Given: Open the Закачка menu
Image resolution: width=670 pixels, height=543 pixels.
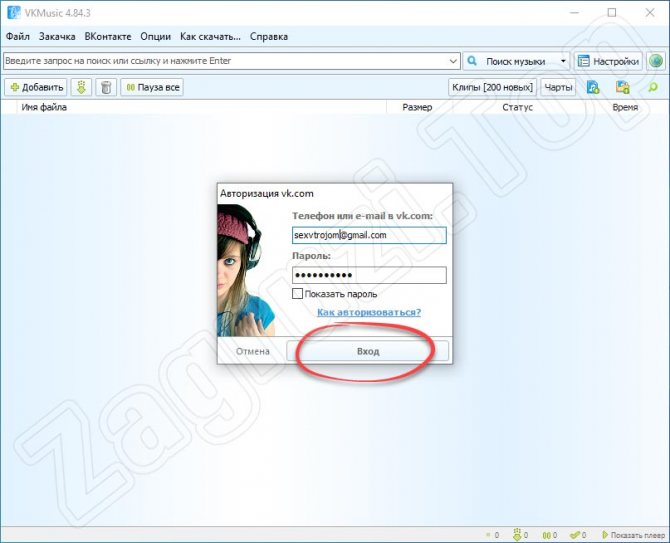Looking at the screenshot, I should coord(57,37).
